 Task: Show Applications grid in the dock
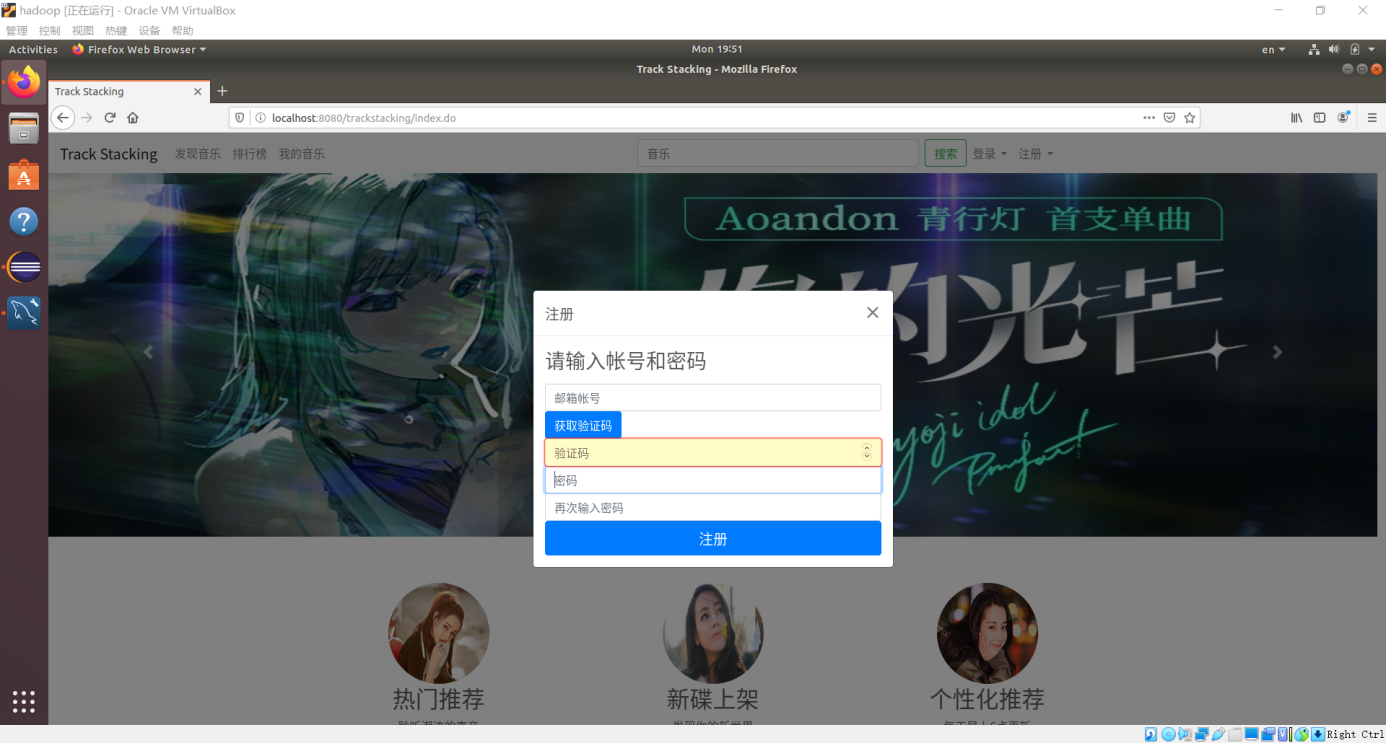[x=24, y=702]
